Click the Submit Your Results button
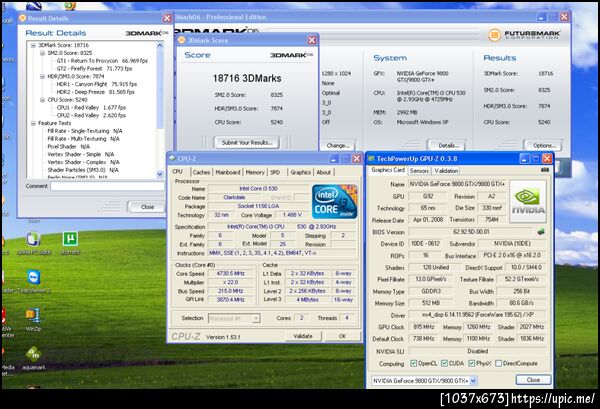Screen dimensions: 600x409 click(x=247, y=142)
